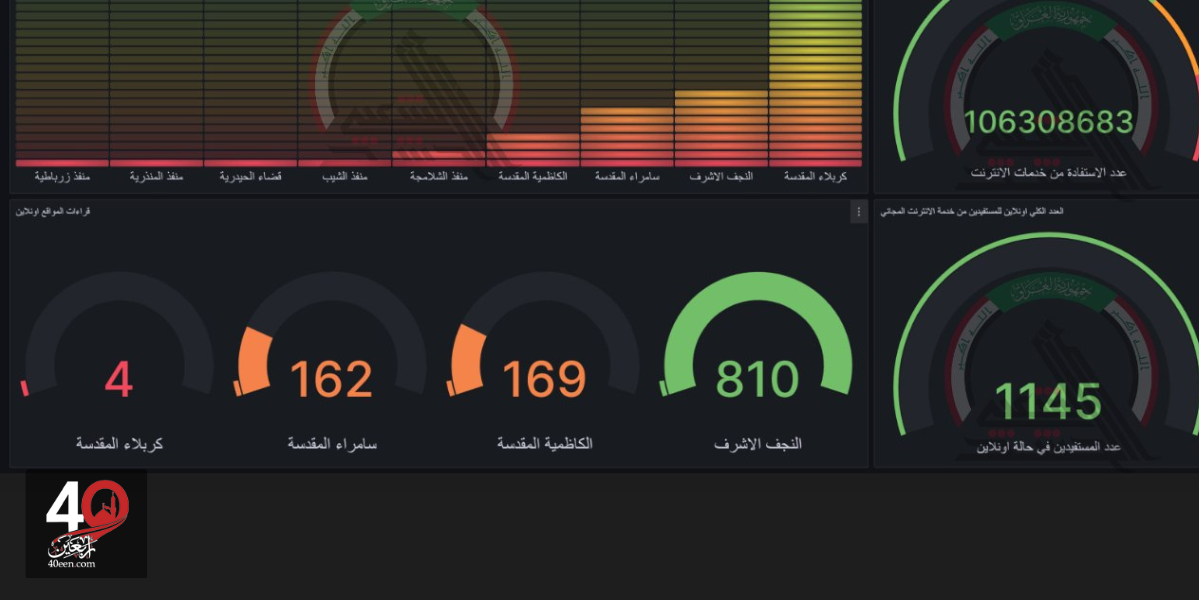
Task: Select bar label 'منفذ المنذرية'
Action: [x=156, y=177]
